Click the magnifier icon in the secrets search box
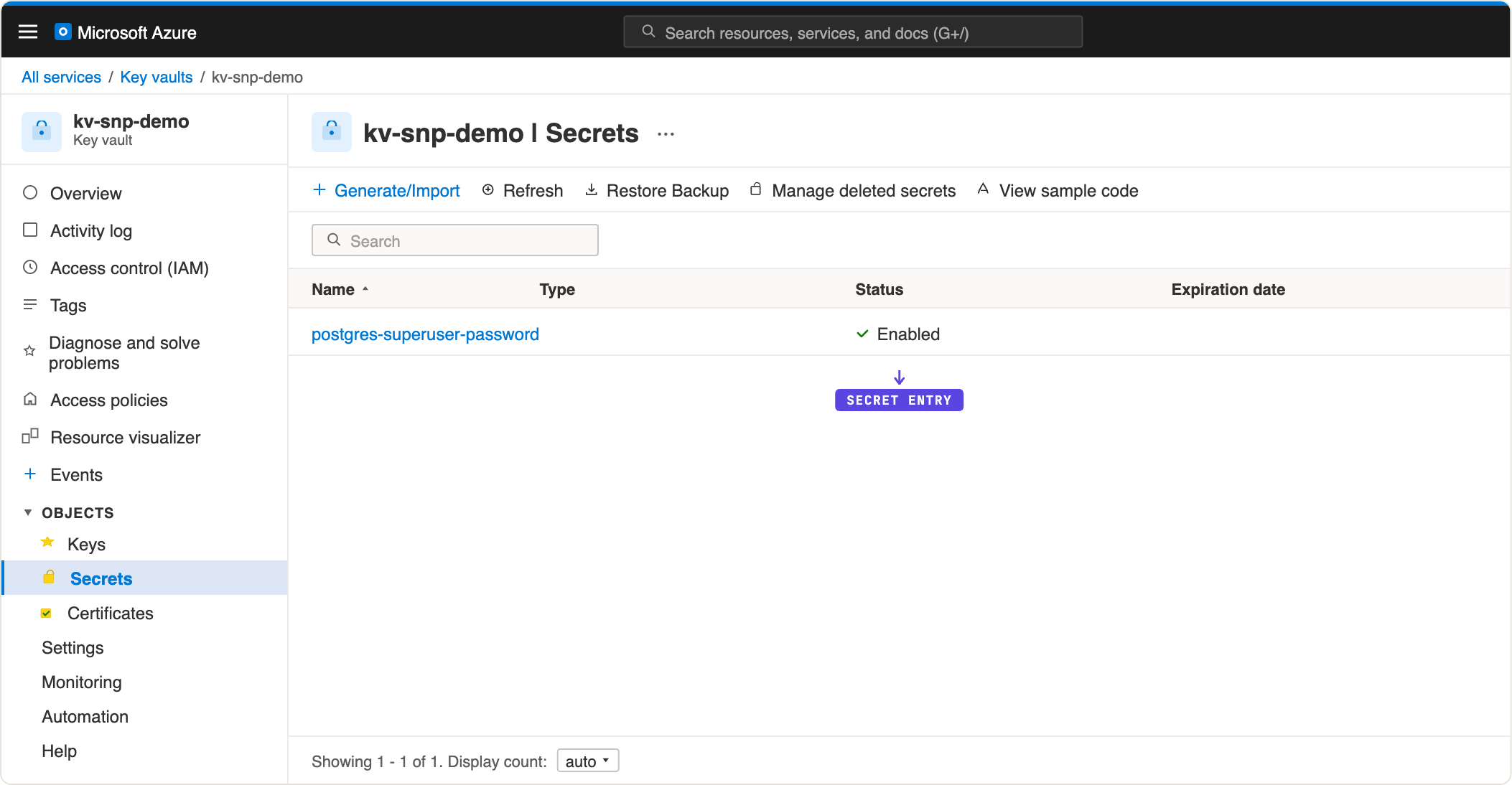Viewport: 1512px width, 785px height. pyautogui.click(x=334, y=240)
